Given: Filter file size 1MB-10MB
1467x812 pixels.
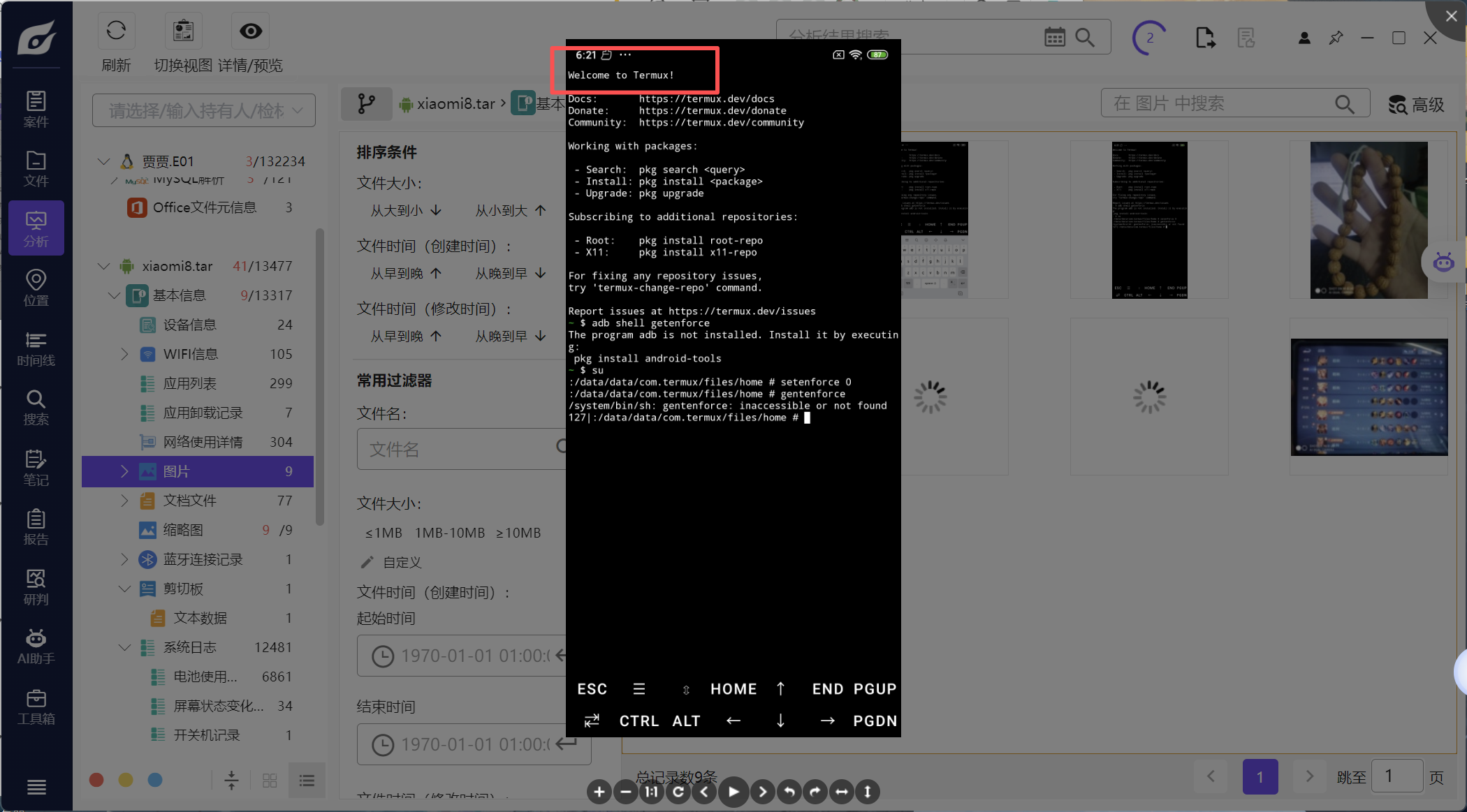Looking at the screenshot, I should (x=450, y=533).
